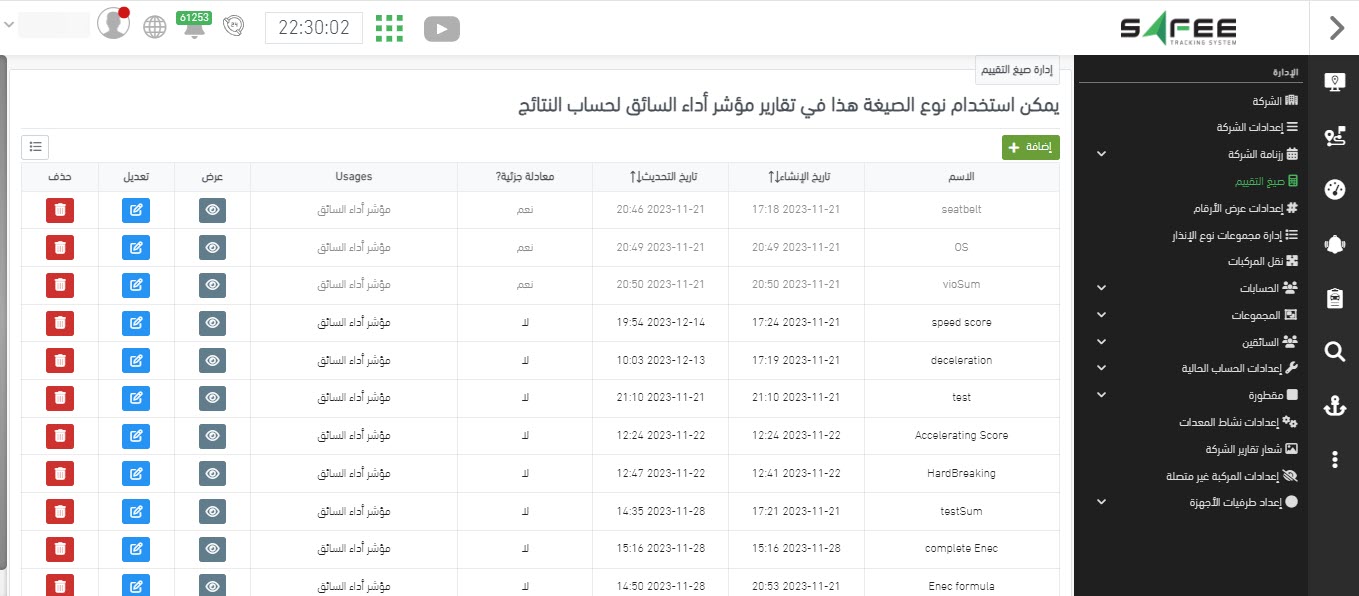This screenshot has width=1359, height=596.
Task: Edit the speed score formula
Action: (x=136, y=323)
